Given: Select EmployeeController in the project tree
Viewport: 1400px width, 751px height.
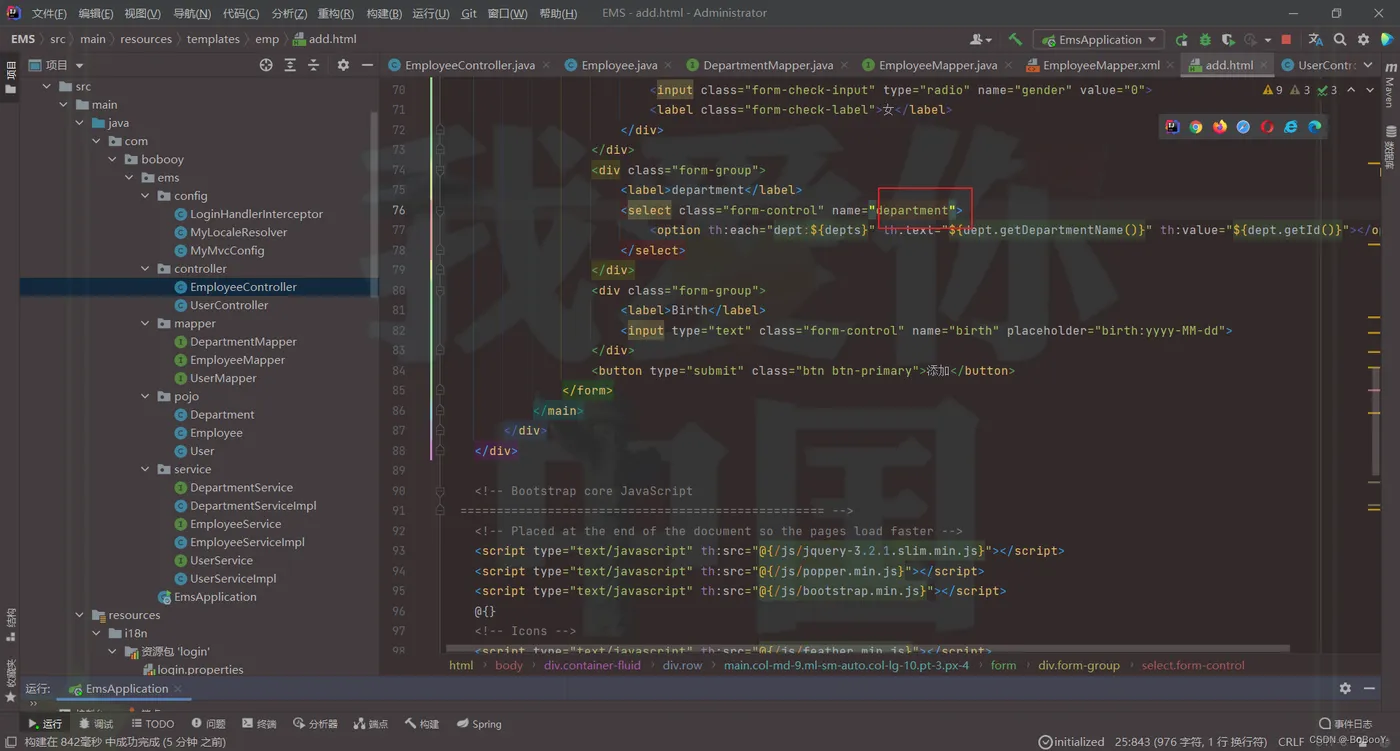Looking at the screenshot, I should (243, 287).
